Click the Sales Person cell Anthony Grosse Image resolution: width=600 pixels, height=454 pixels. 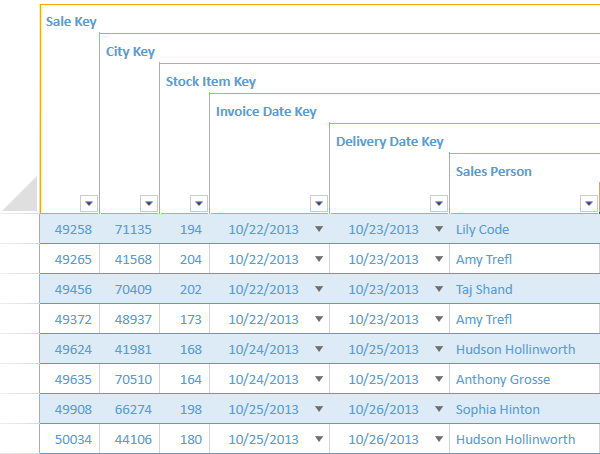(502, 379)
